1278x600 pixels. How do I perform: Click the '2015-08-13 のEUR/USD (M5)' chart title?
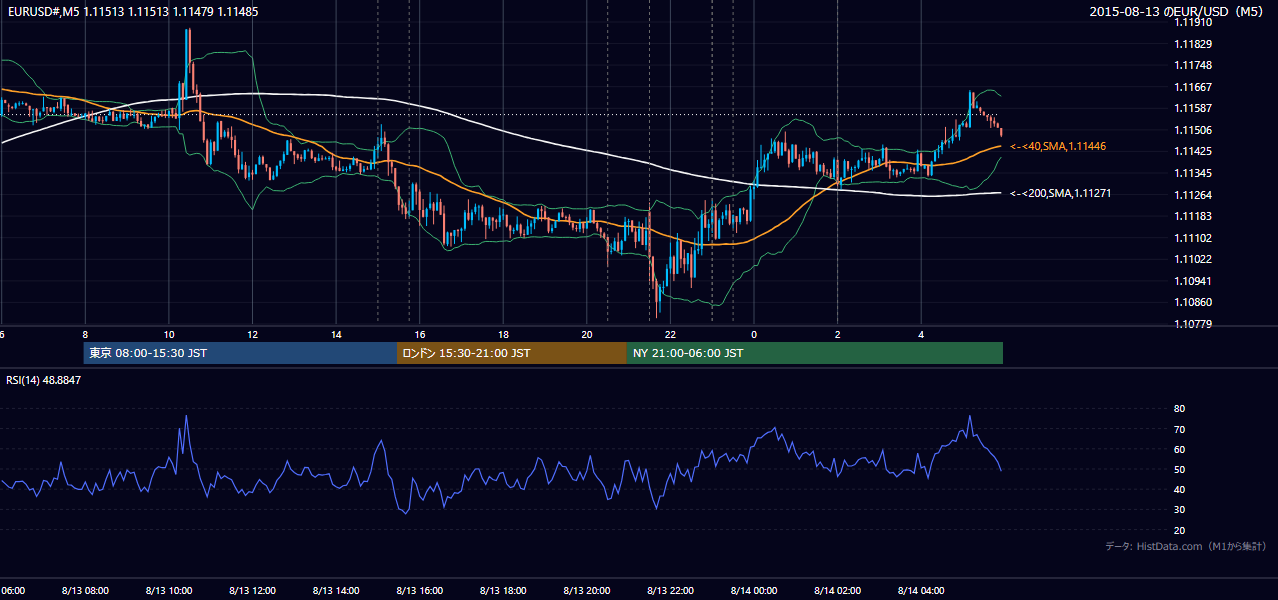1178,11
